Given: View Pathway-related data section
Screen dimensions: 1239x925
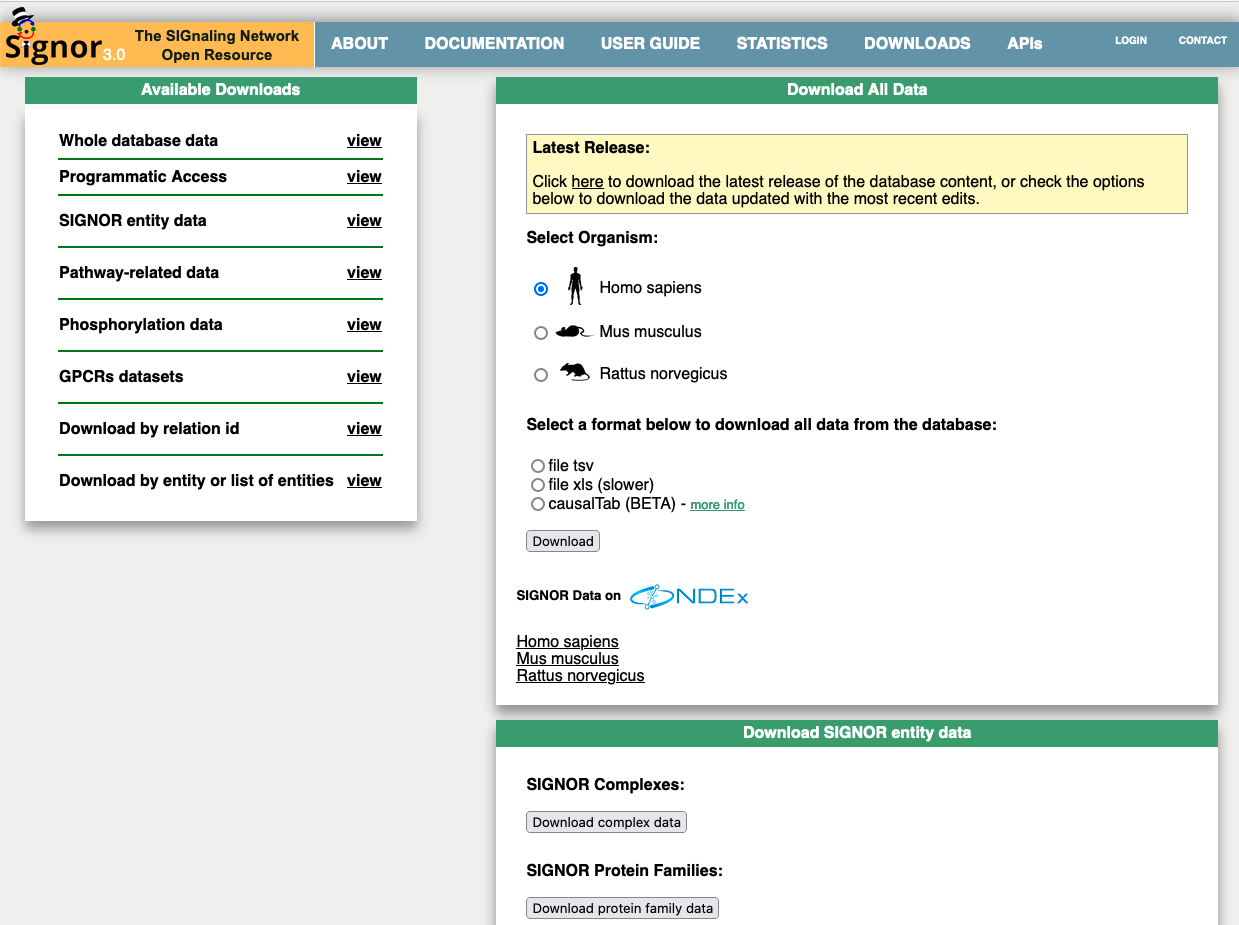Looking at the screenshot, I should [x=364, y=273].
